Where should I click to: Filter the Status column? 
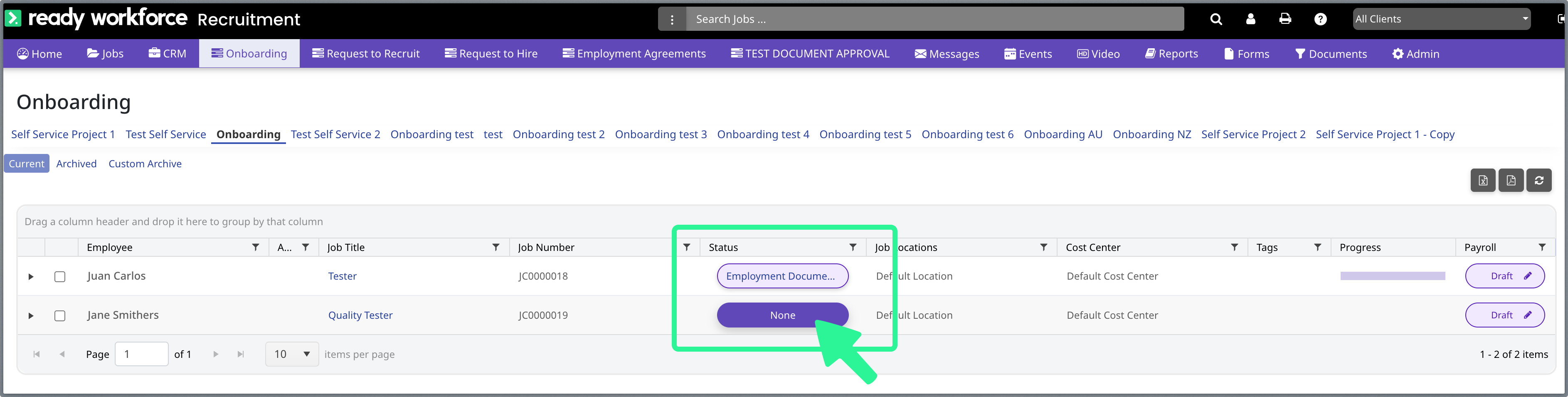pos(853,247)
